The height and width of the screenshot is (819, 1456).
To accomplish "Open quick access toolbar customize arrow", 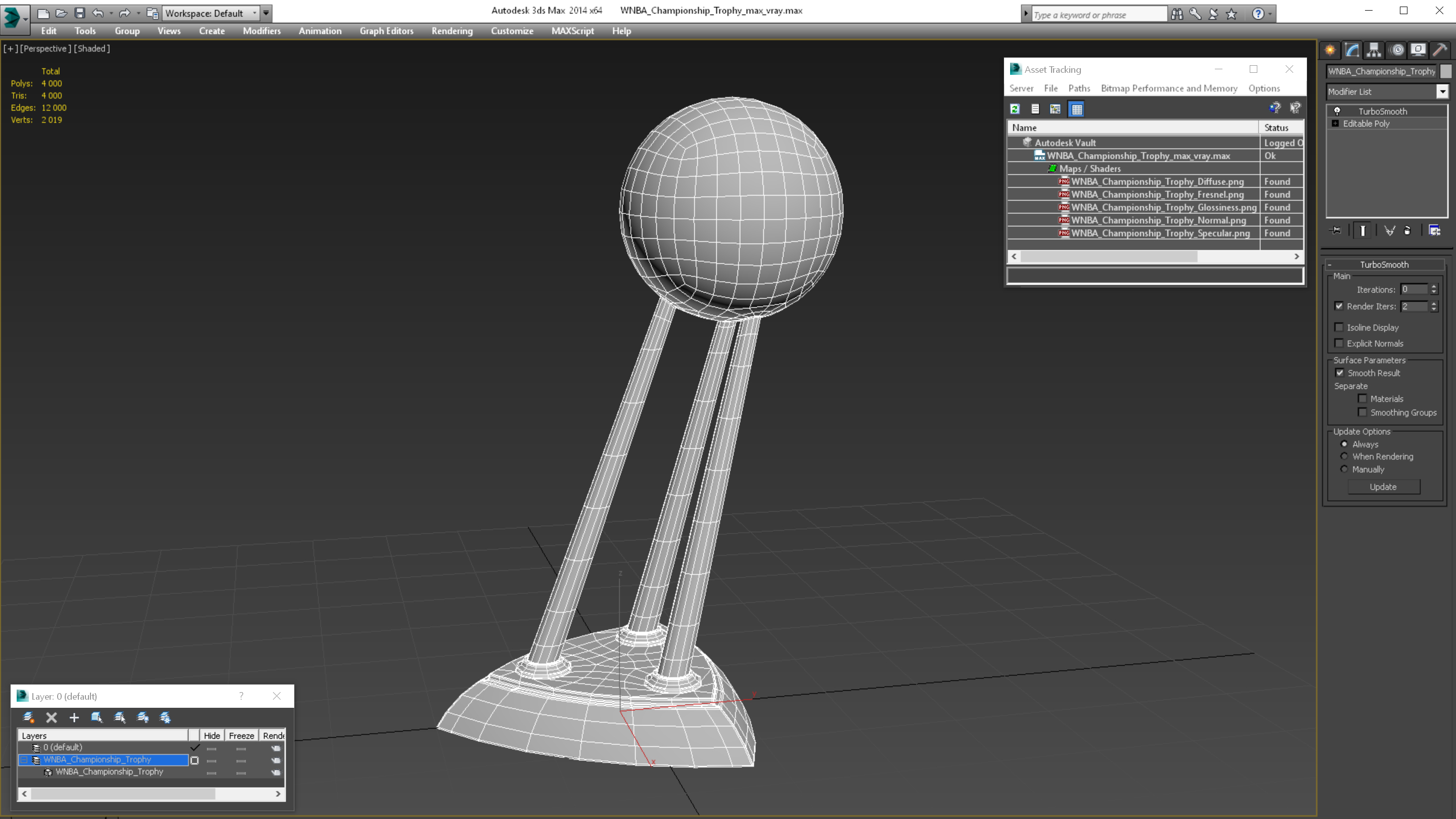I will [265, 13].
